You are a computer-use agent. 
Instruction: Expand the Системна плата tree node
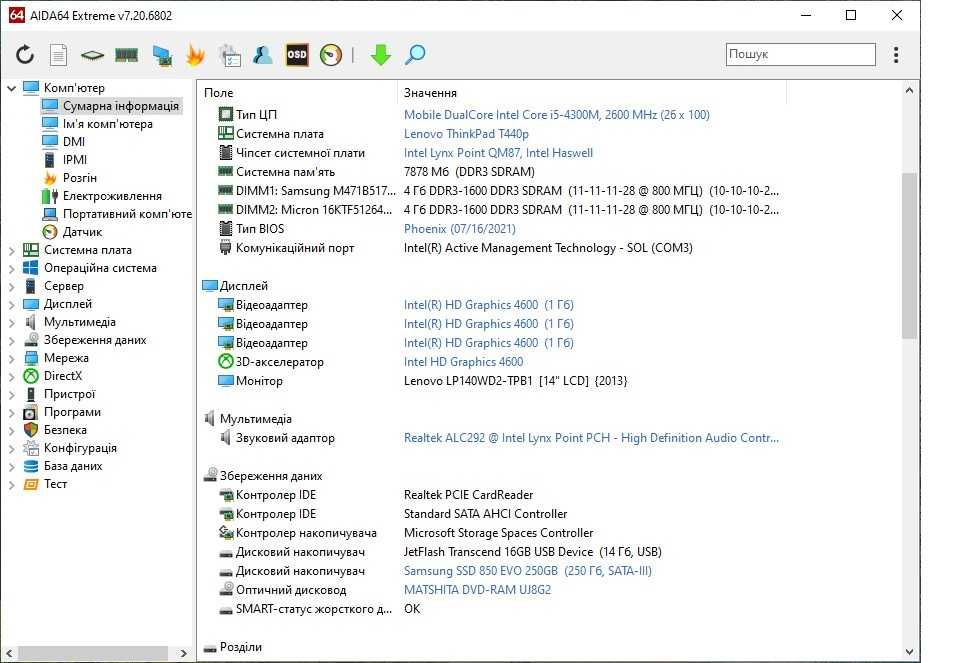pyautogui.click(x=12, y=250)
